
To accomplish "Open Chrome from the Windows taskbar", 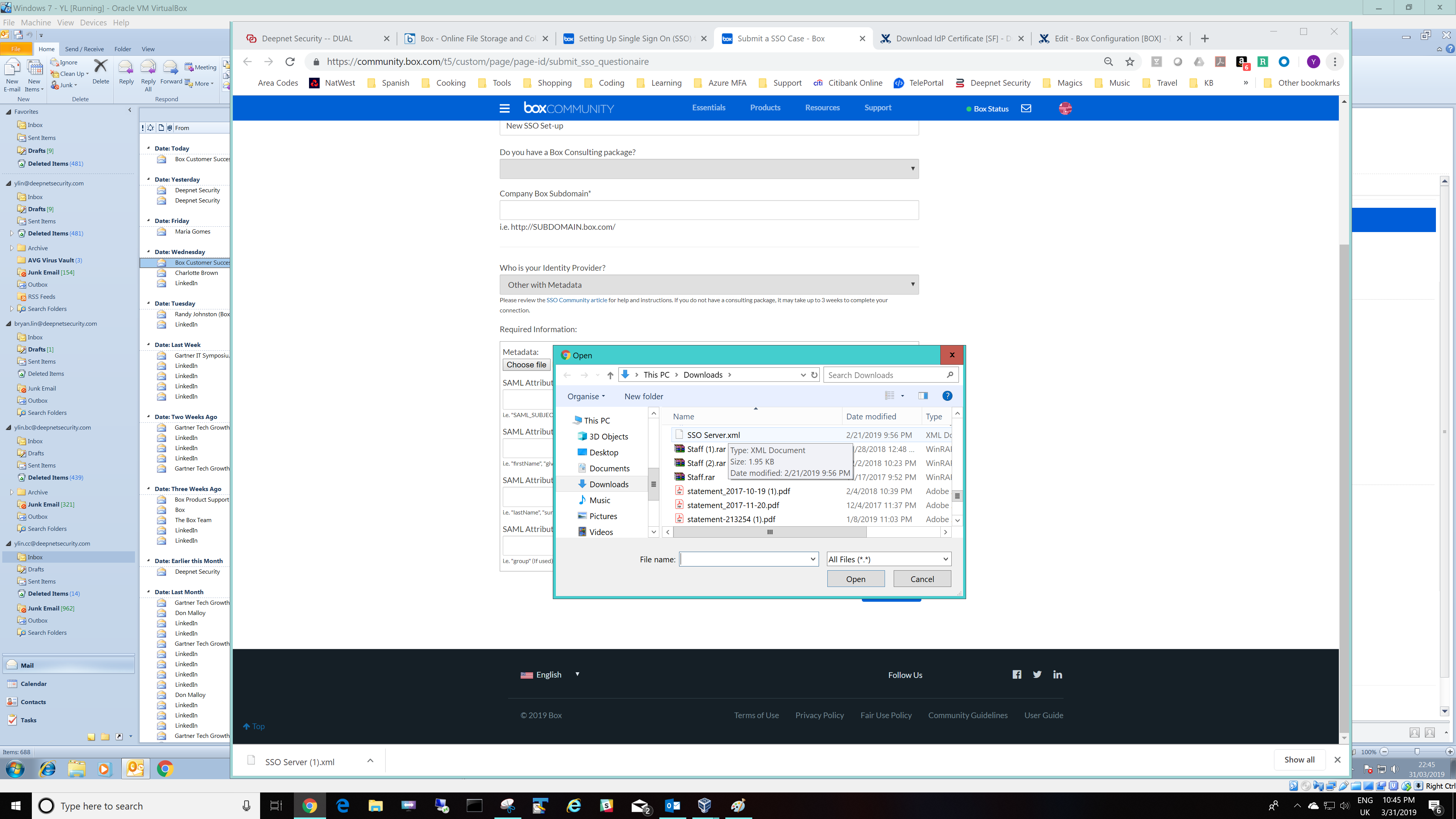I will [309, 805].
